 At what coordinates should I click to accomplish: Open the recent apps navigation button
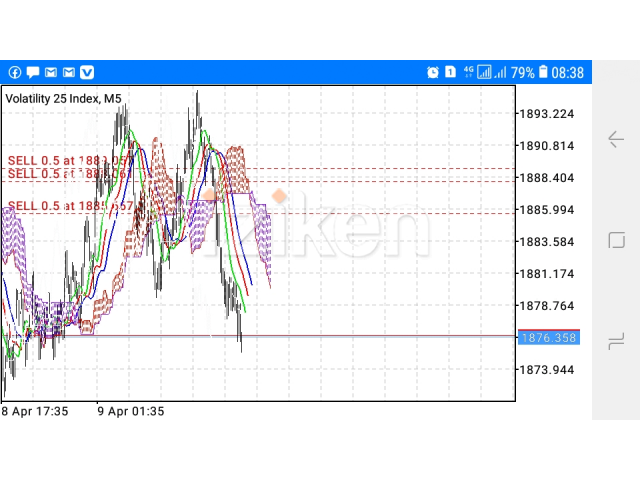(615, 342)
